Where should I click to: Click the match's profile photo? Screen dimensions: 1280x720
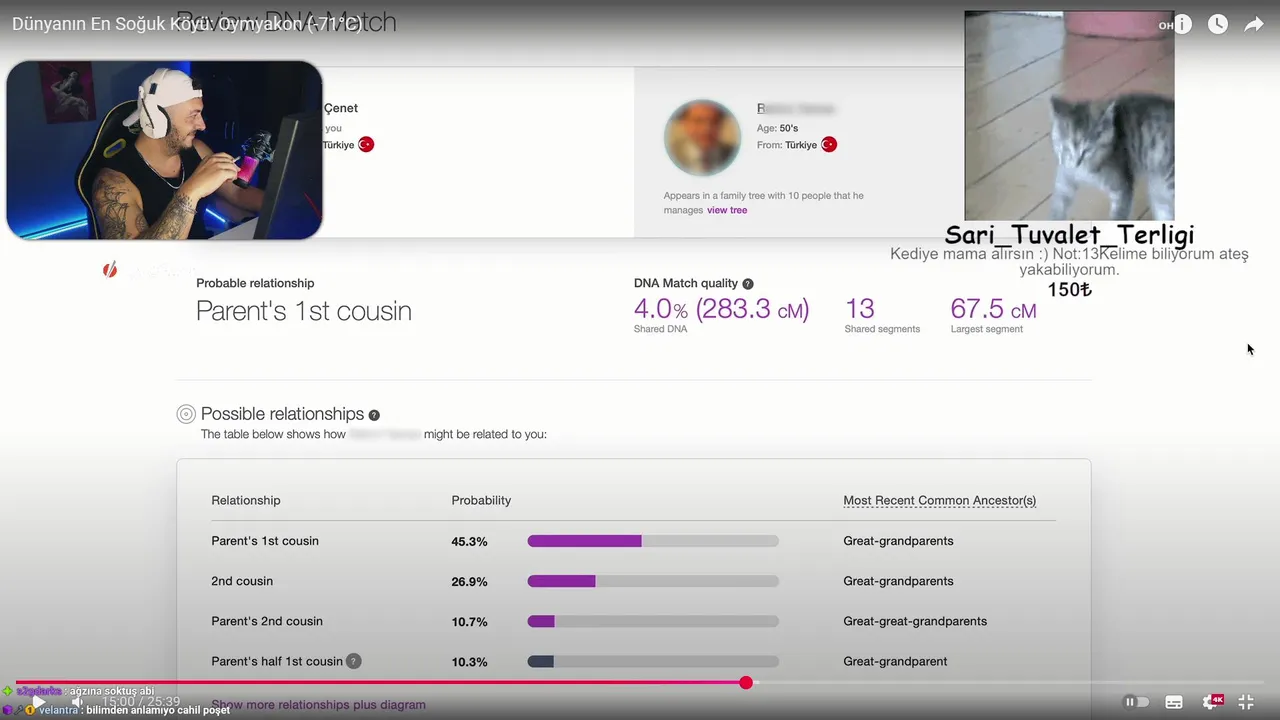pos(702,138)
